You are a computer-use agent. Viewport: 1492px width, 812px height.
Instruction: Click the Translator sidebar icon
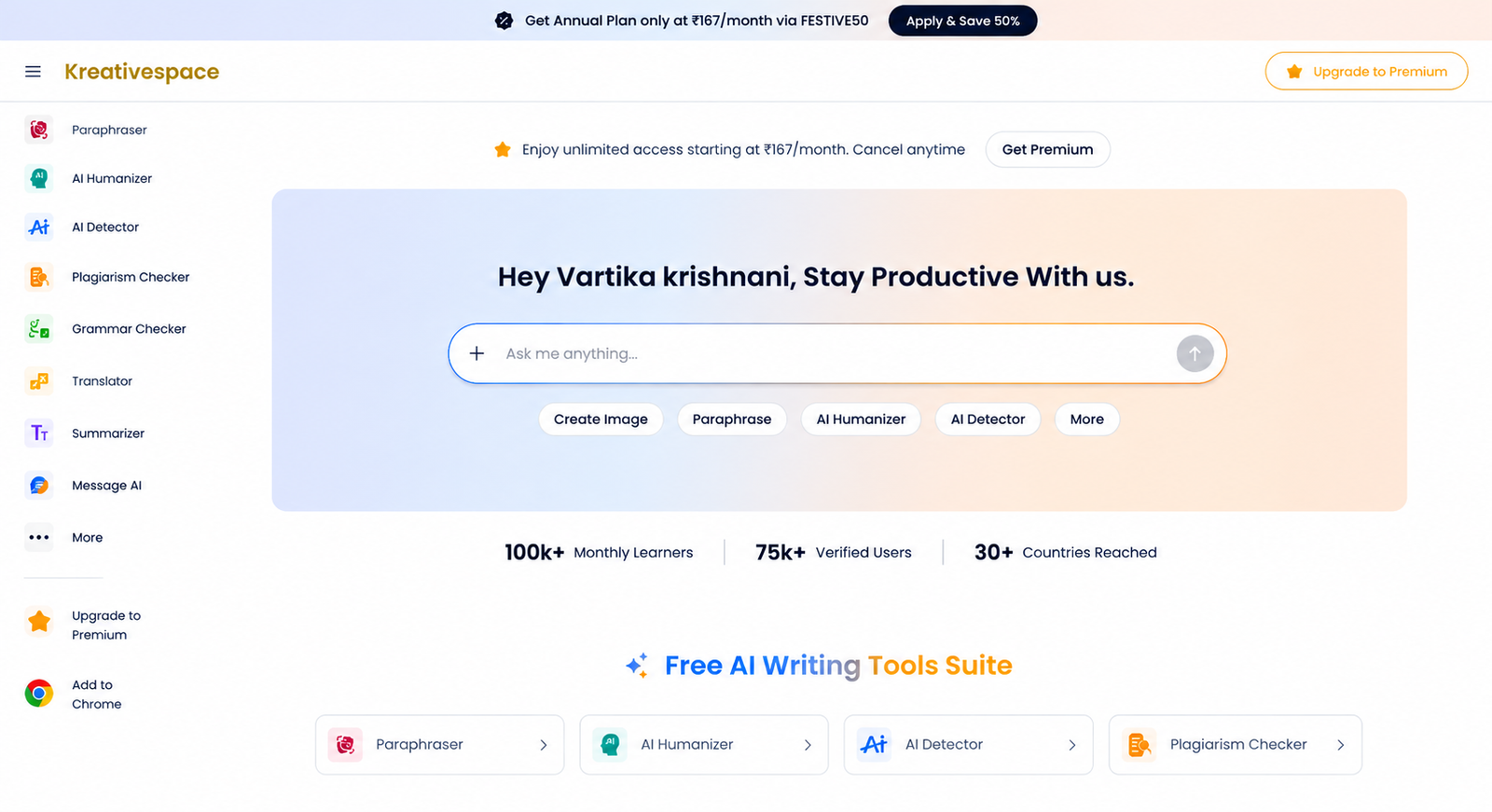39,380
